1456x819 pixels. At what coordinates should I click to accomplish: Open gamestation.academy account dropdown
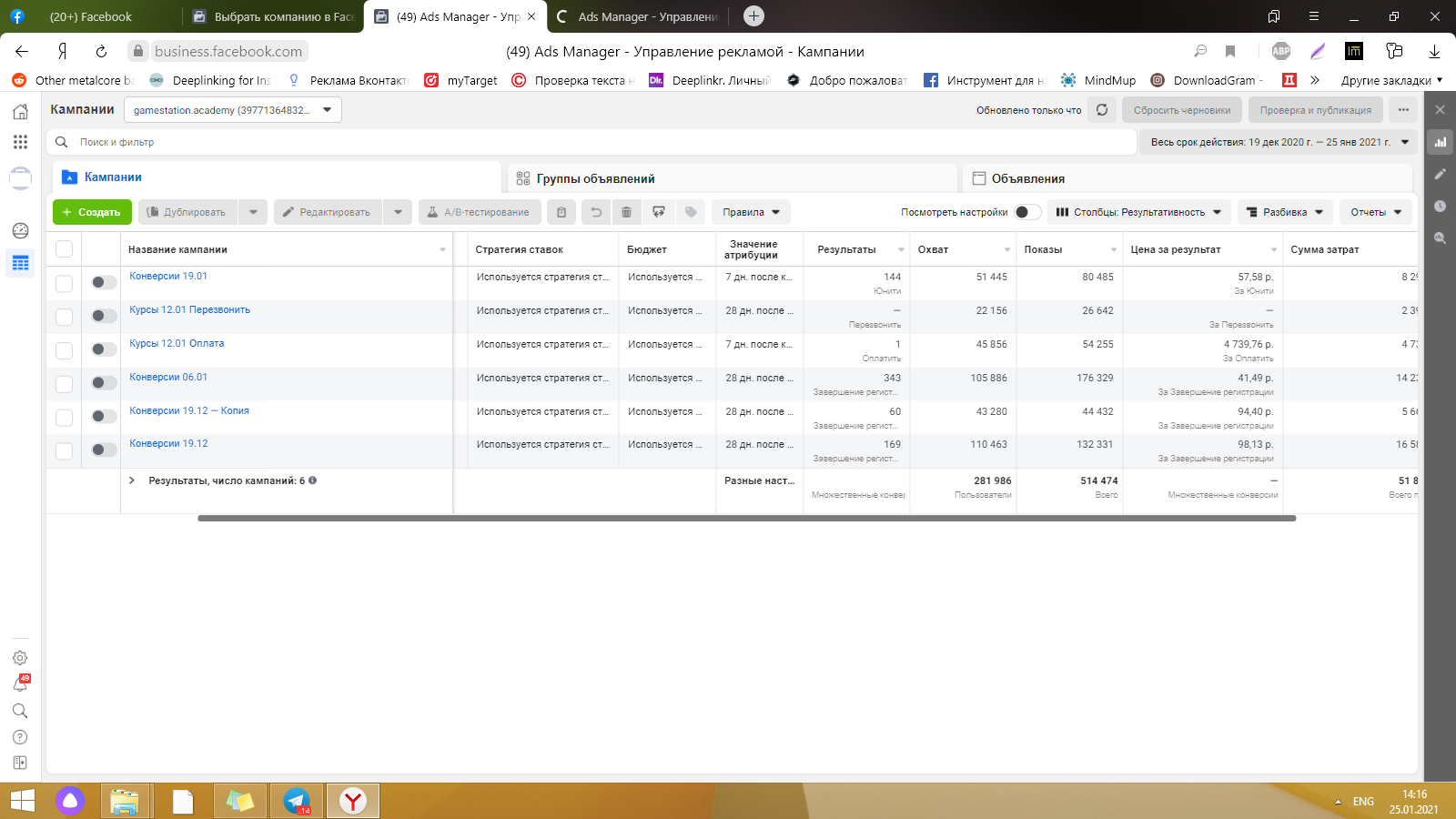pos(233,110)
